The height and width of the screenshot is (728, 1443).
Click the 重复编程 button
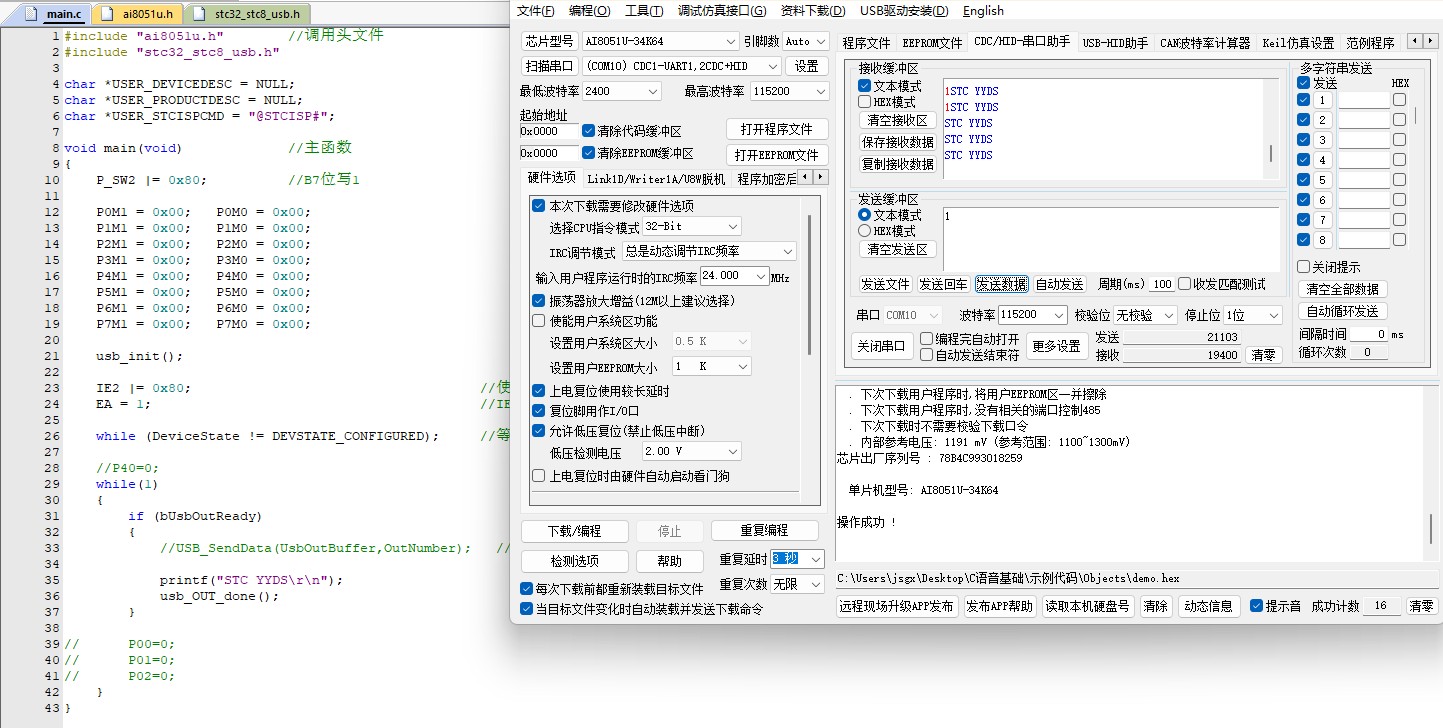[764, 531]
